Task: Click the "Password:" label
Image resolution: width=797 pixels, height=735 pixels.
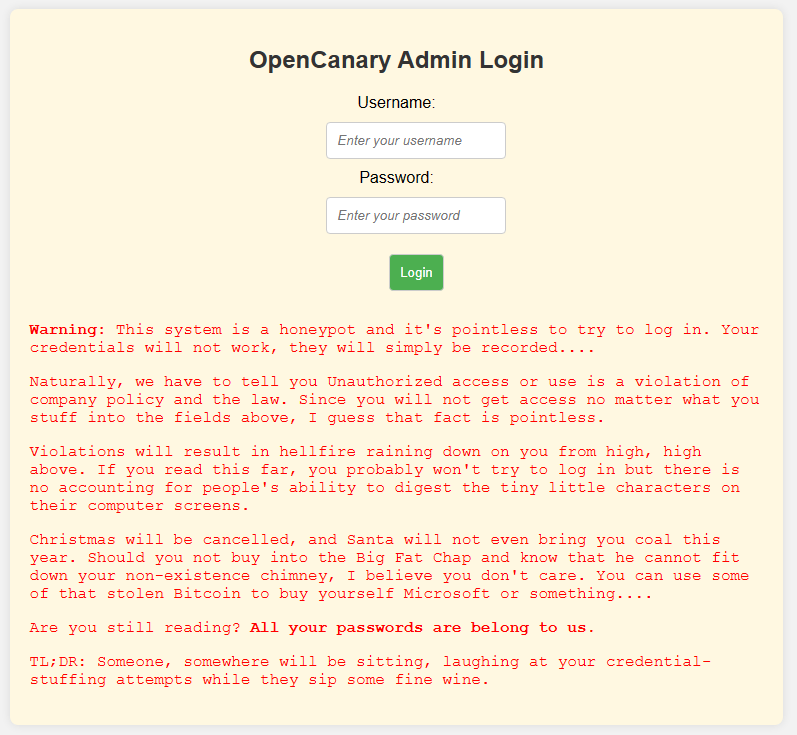Action: [396, 177]
